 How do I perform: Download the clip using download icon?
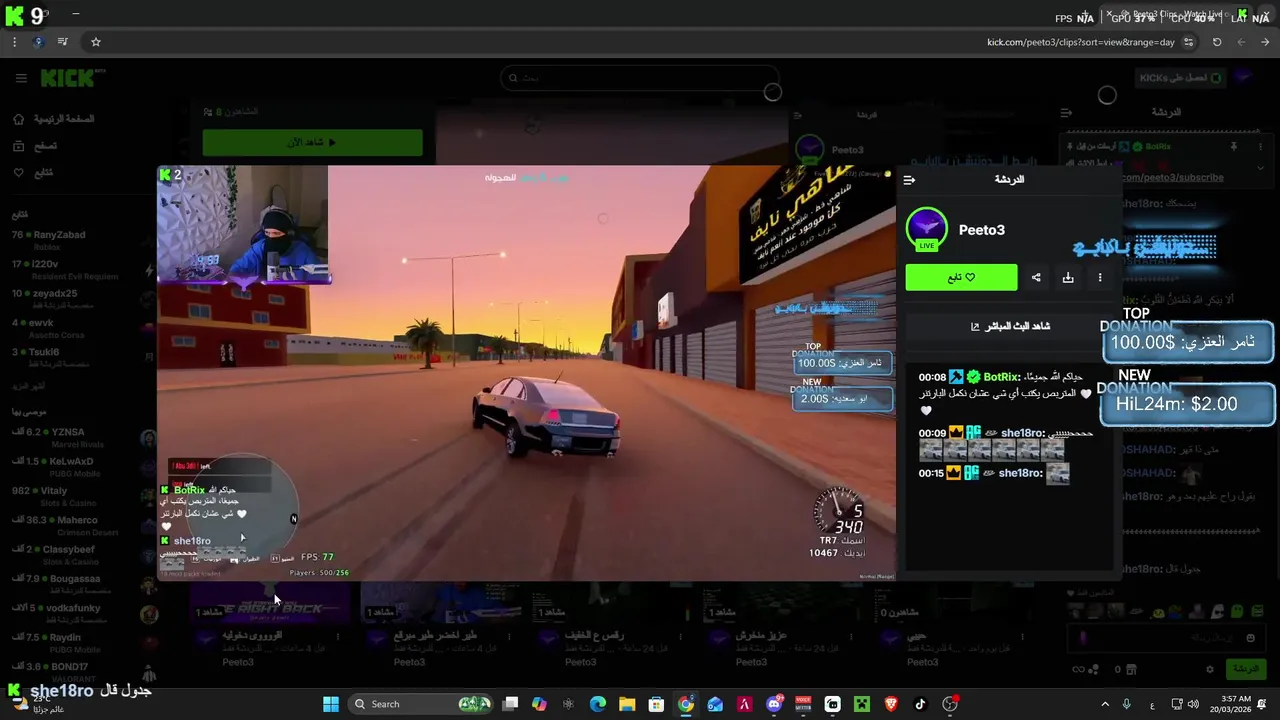click(1068, 278)
